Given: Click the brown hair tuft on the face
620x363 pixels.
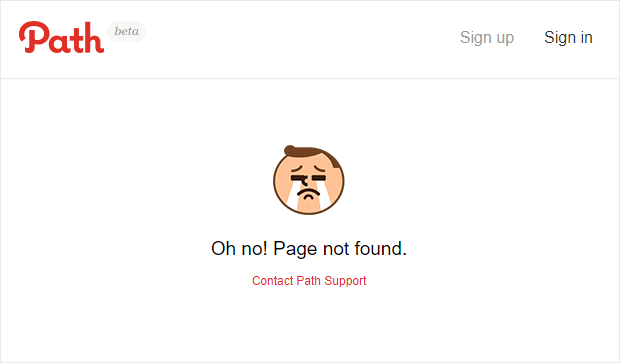Looking at the screenshot, I should [291, 150].
